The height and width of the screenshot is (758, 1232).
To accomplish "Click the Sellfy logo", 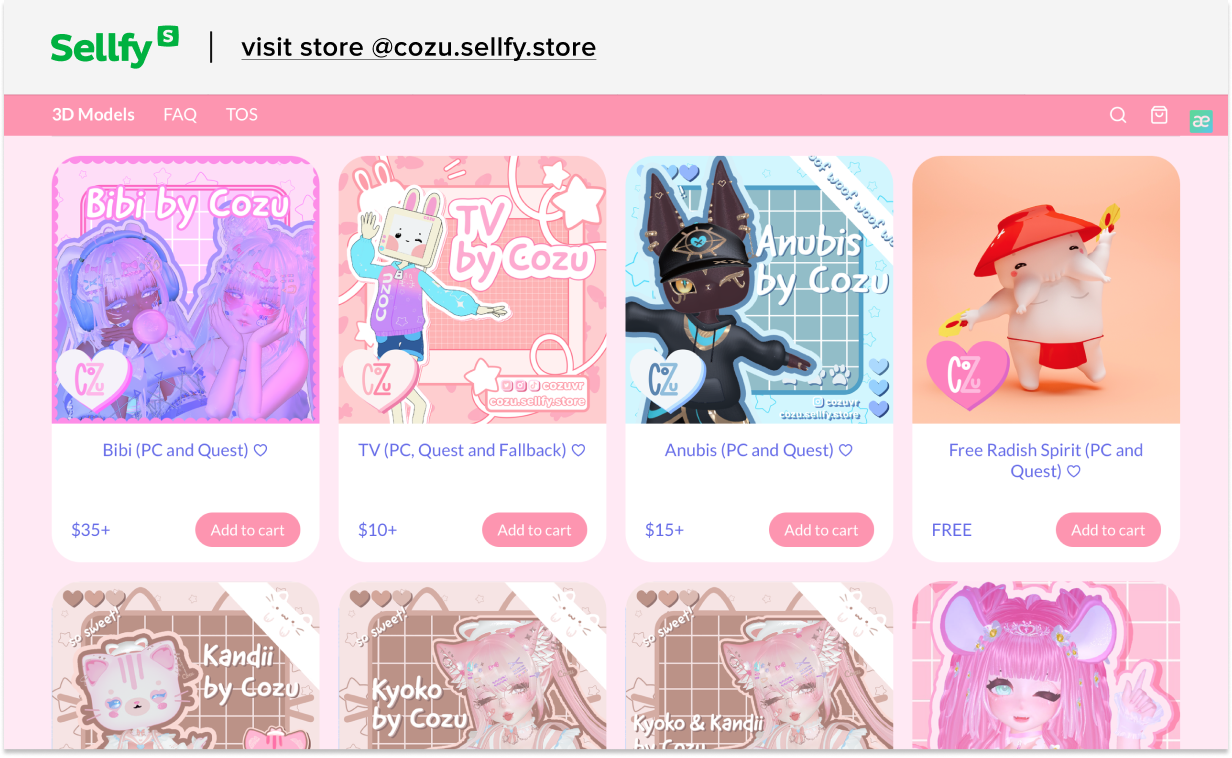I will 115,47.
